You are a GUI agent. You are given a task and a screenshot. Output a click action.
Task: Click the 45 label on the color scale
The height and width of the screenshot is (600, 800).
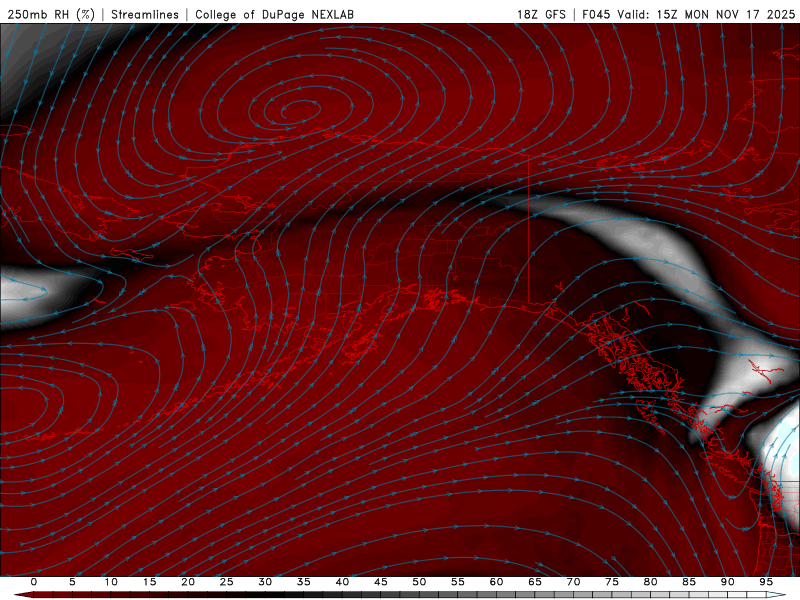click(381, 582)
